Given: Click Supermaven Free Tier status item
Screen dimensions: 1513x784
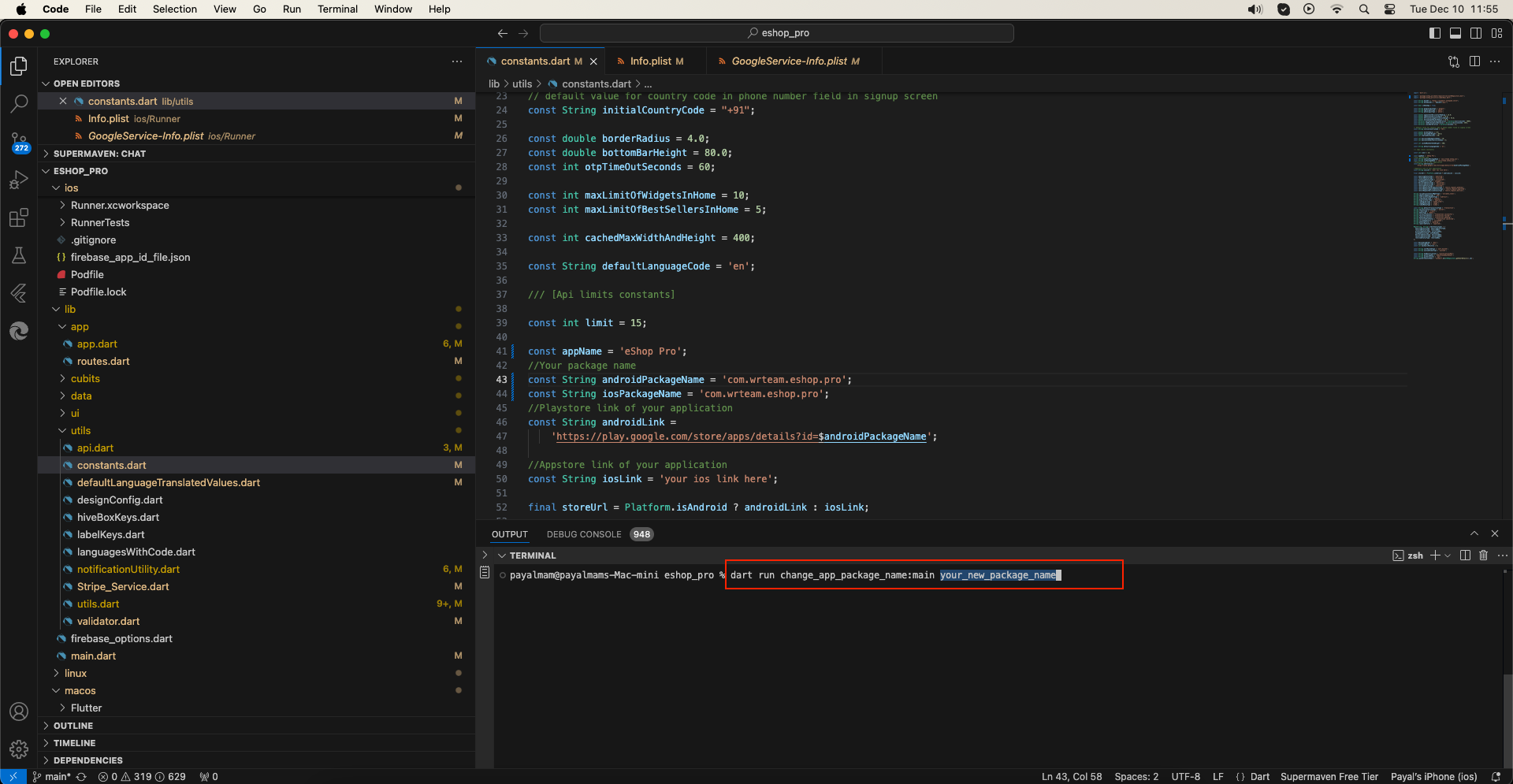Looking at the screenshot, I should pos(1329,777).
